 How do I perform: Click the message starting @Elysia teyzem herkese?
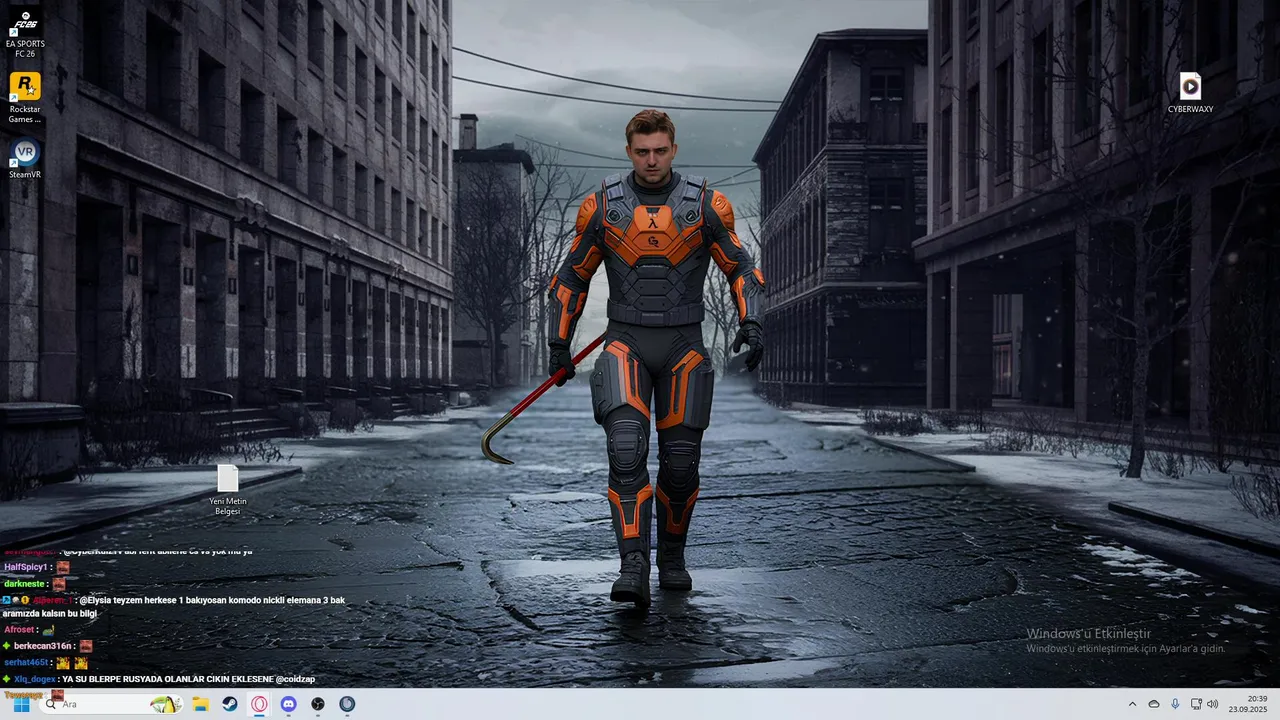coord(174,607)
